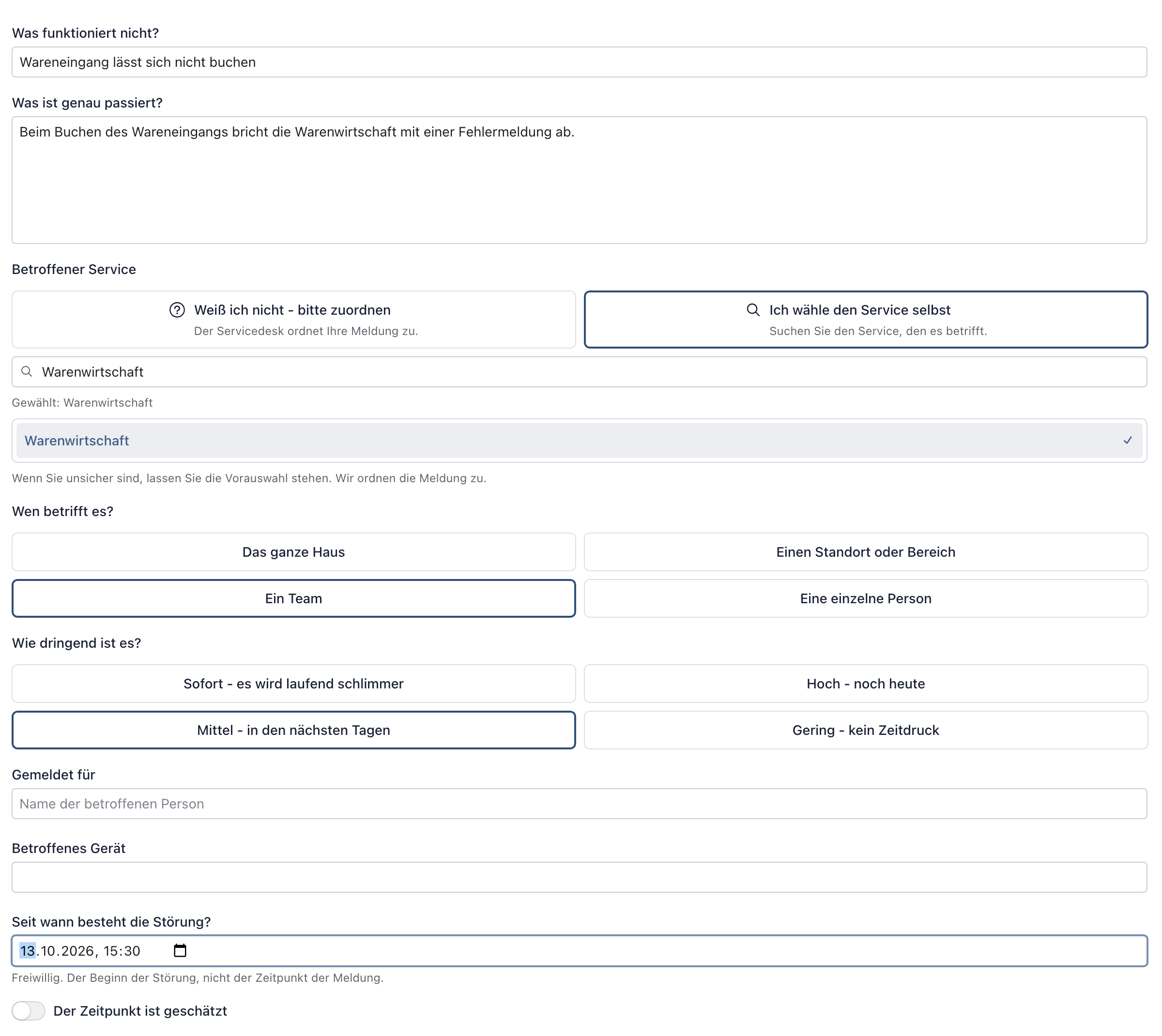Select the year '2026' in date field
This screenshot has height=1036, width=1162.
tap(77, 951)
